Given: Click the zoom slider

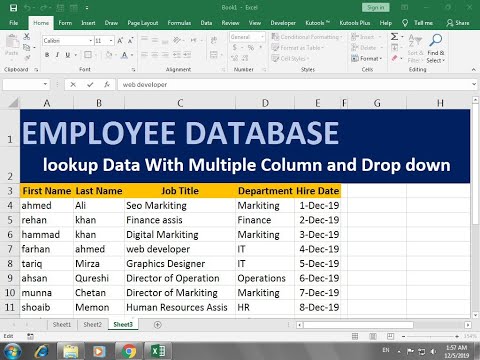Looking at the screenshot, I should pyautogui.click(x=430, y=336).
